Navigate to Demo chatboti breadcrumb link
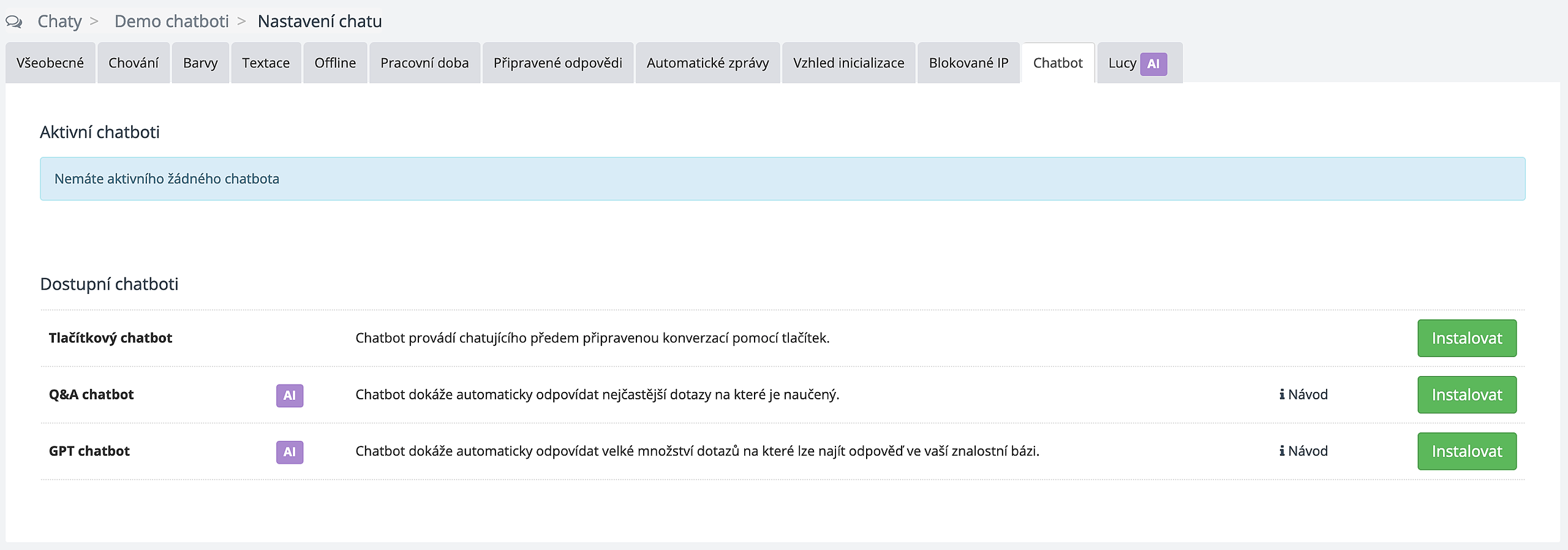 tap(171, 21)
